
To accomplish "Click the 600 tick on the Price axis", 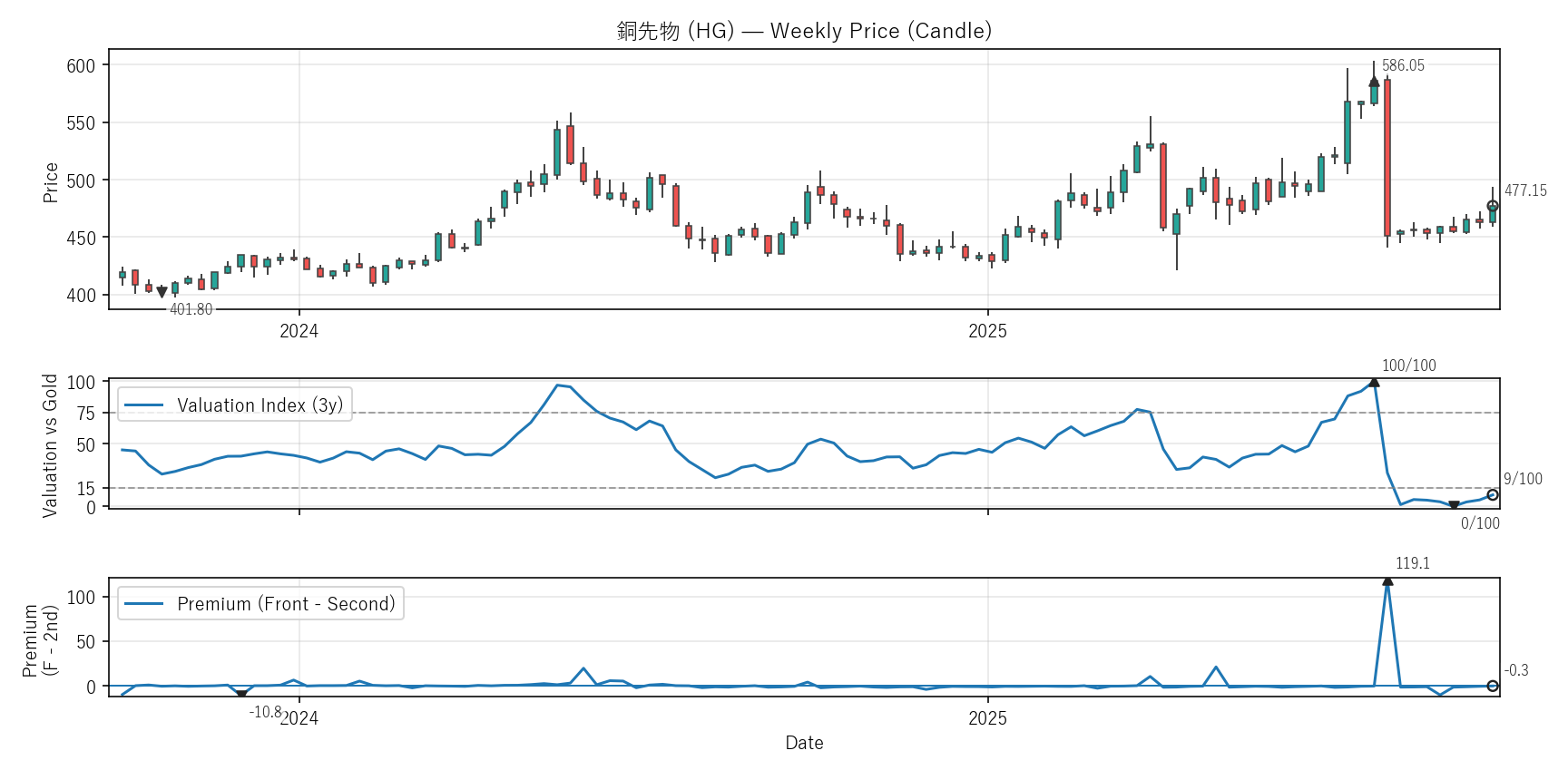I will point(81,65).
